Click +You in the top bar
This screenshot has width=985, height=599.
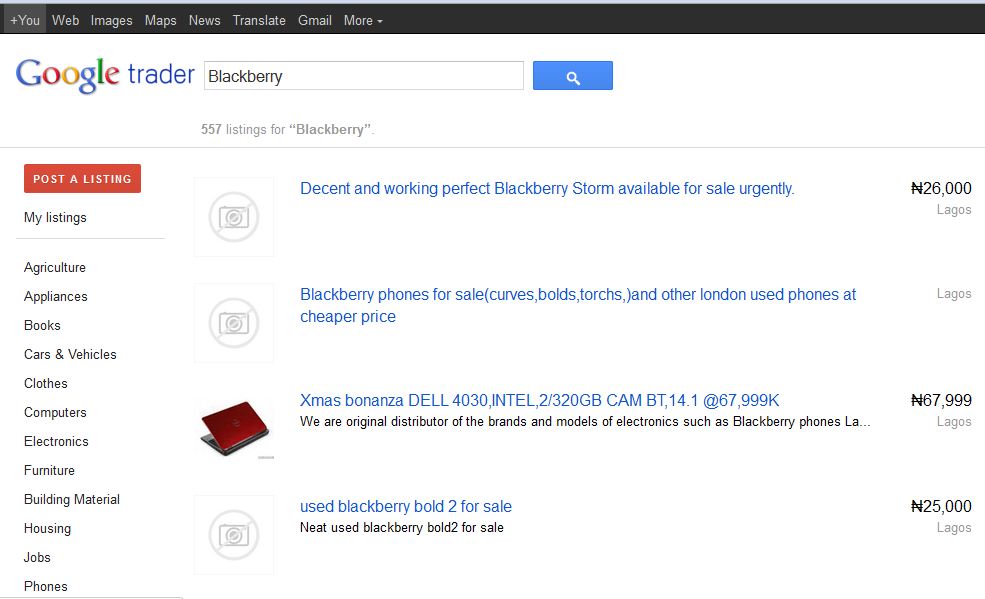point(24,19)
